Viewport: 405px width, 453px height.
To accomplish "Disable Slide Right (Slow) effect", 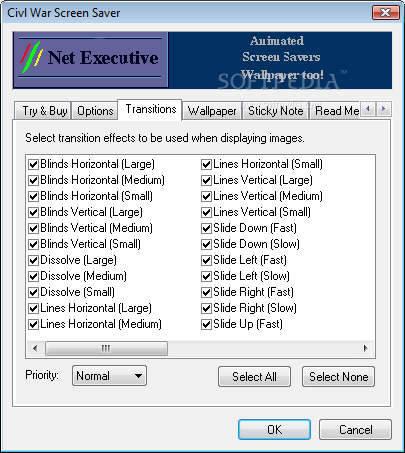I will pyautogui.click(x=206, y=308).
